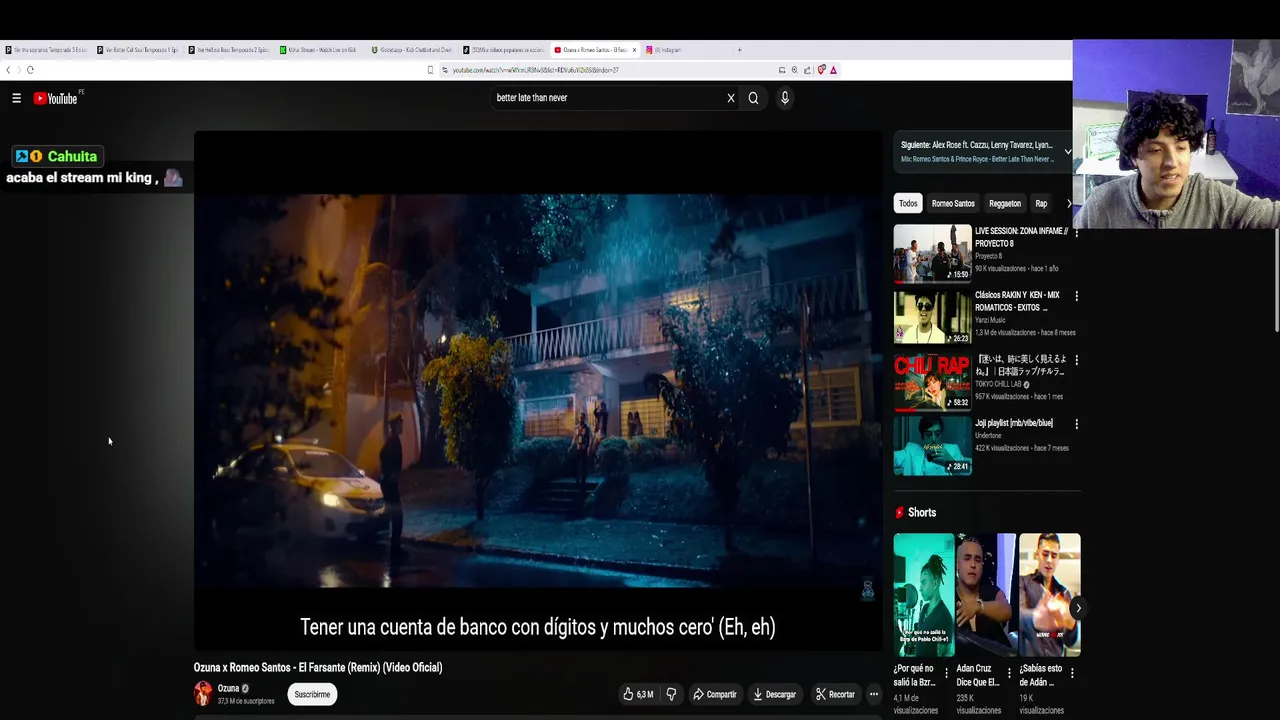Open options for Joji playlist video
This screenshot has height=720, width=1280.
coord(1076,424)
